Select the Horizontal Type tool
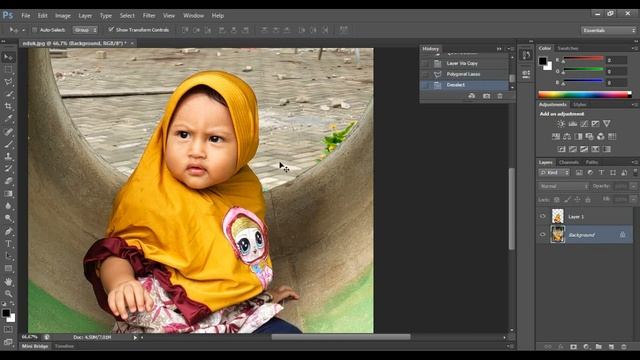The height and width of the screenshot is (360, 640). (8, 244)
